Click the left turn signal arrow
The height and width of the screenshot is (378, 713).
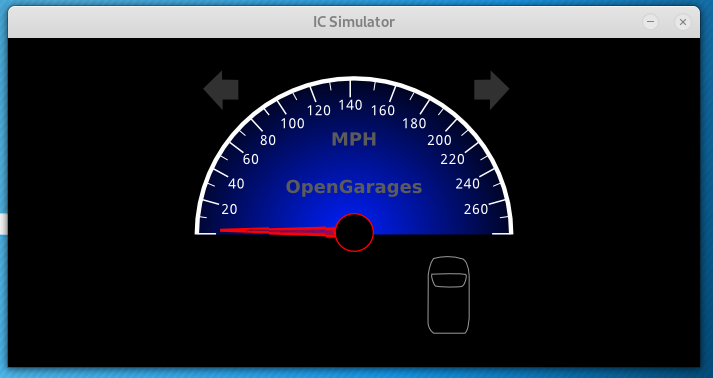(x=221, y=90)
